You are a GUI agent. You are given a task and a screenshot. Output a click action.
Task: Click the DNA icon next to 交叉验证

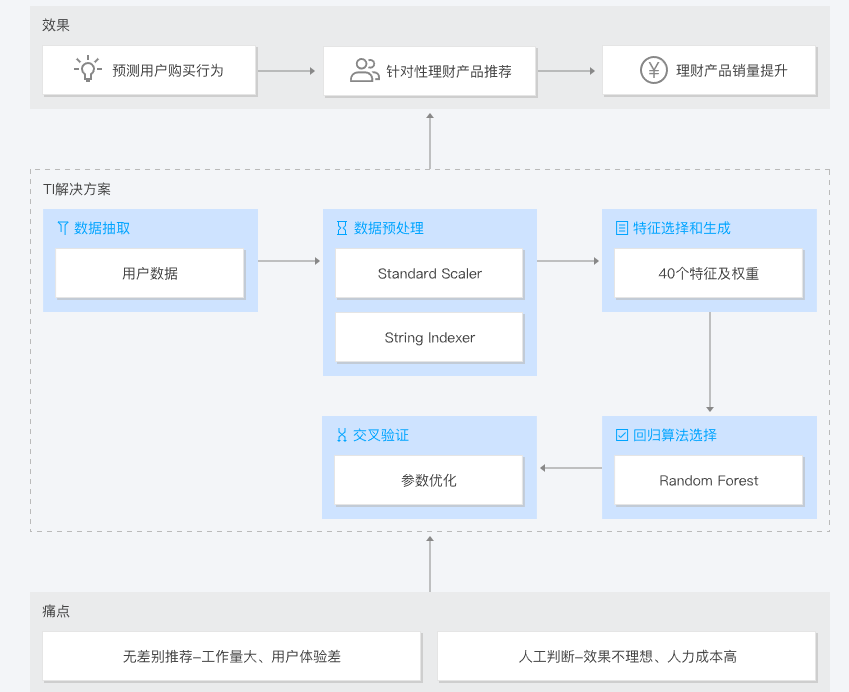(x=342, y=435)
